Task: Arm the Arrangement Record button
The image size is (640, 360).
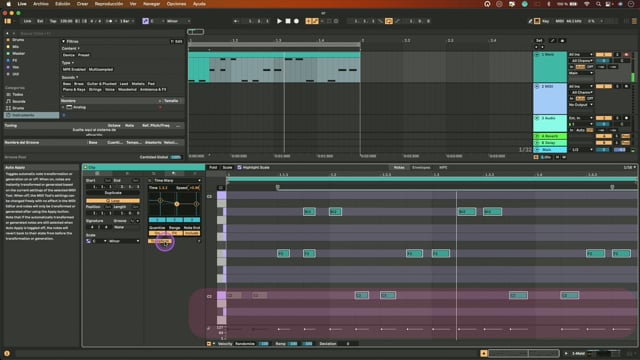Action: 296,21
